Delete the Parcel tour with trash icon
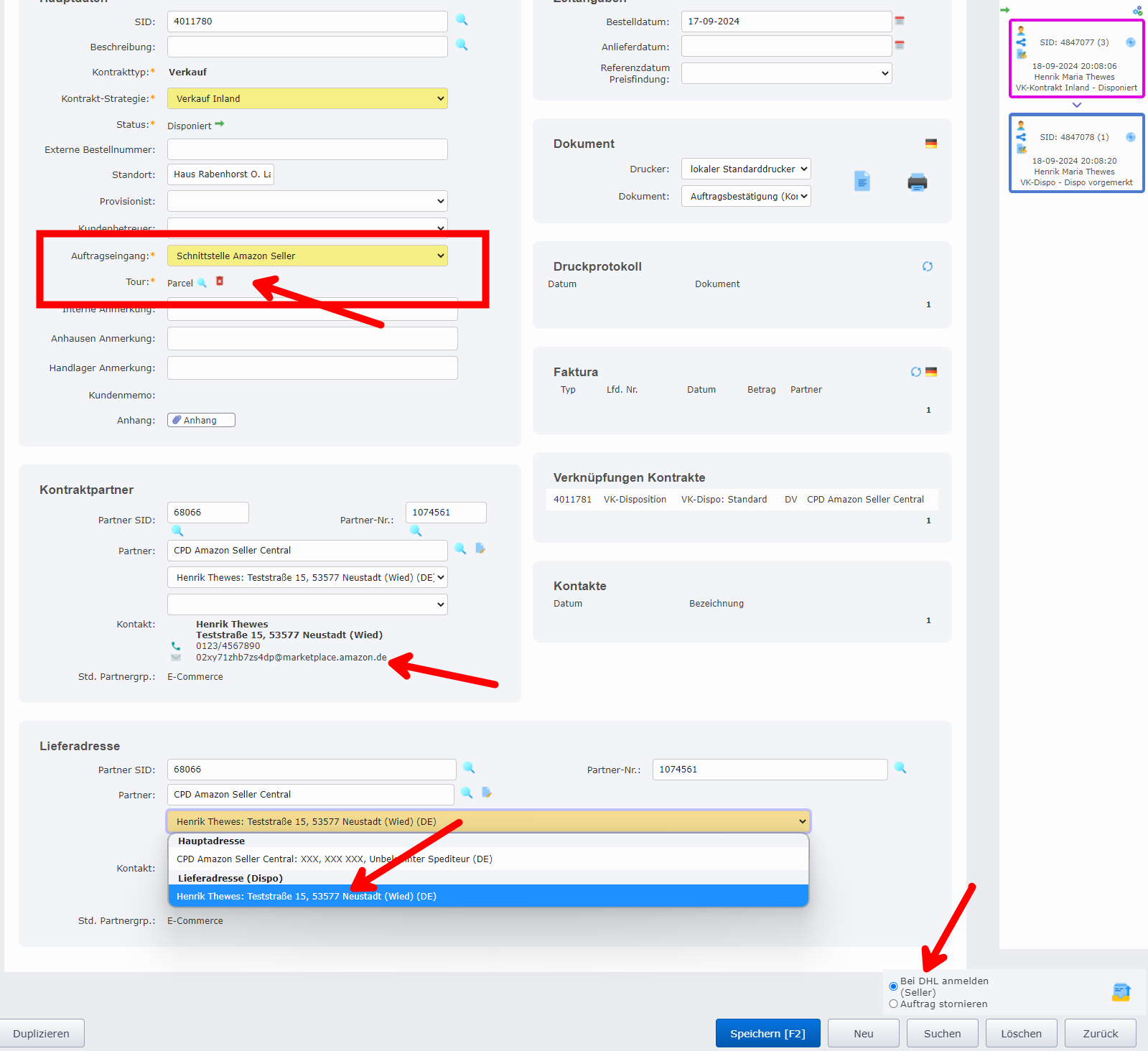 pos(220,281)
